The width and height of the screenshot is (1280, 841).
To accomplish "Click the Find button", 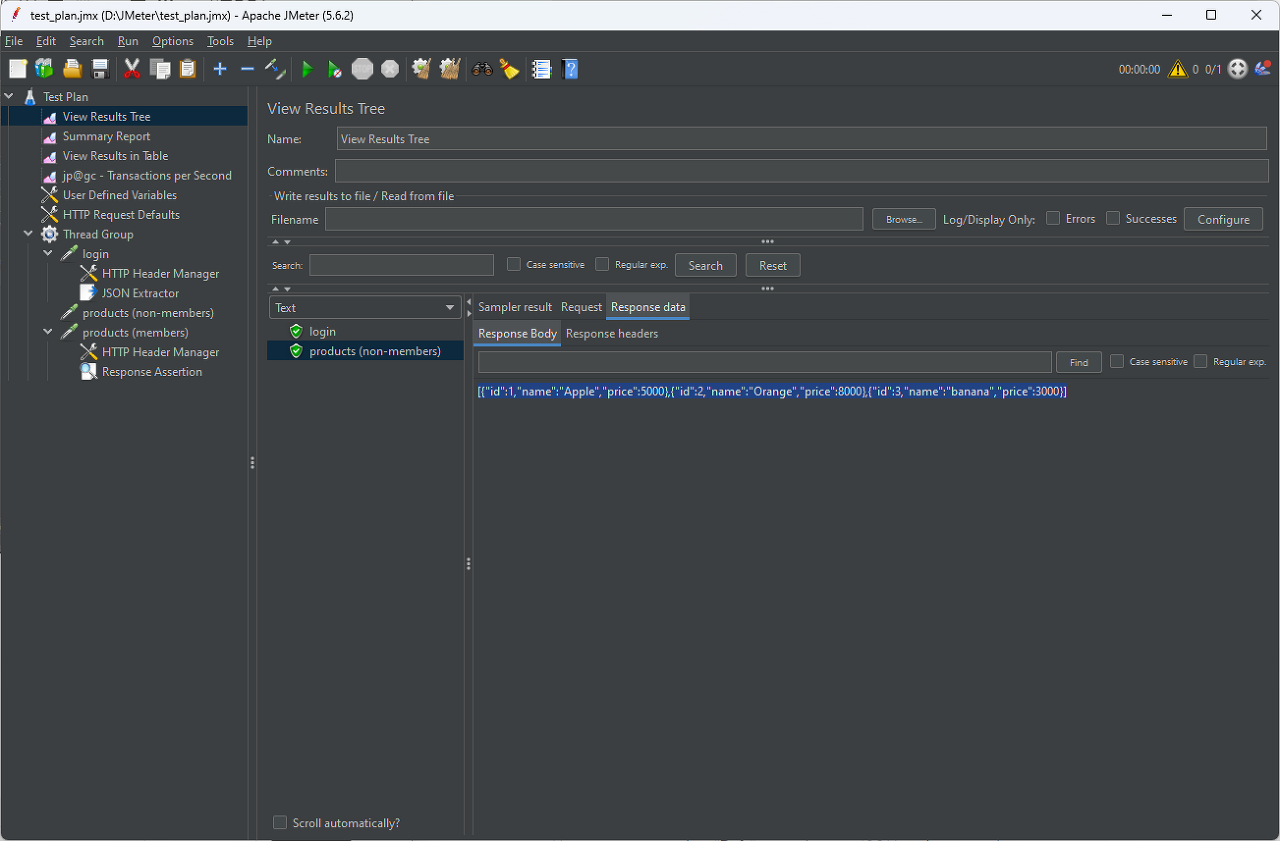I will [1079, 362].
